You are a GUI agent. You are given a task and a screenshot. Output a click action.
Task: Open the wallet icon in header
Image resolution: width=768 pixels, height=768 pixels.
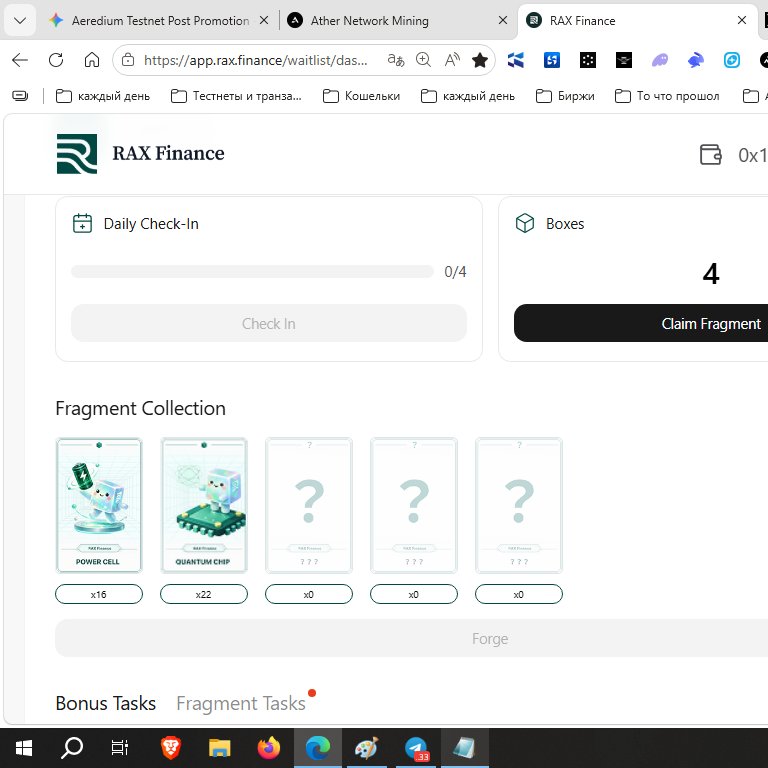[710, 155]
